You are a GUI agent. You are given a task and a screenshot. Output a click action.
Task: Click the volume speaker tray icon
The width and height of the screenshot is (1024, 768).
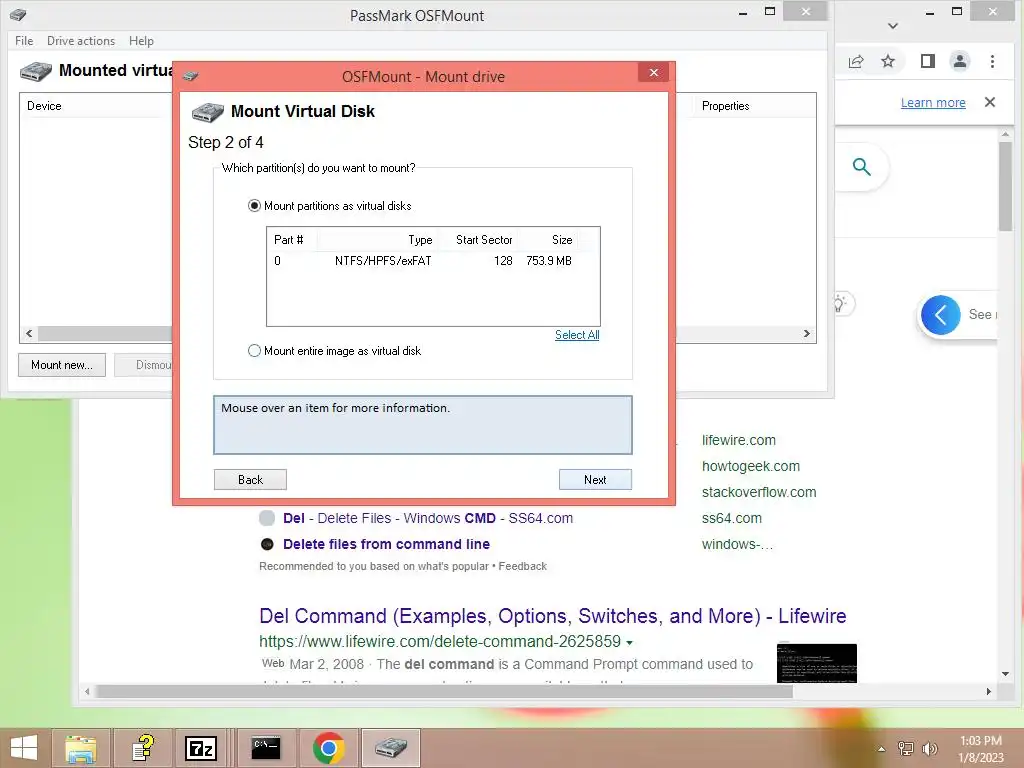point(929,749)
